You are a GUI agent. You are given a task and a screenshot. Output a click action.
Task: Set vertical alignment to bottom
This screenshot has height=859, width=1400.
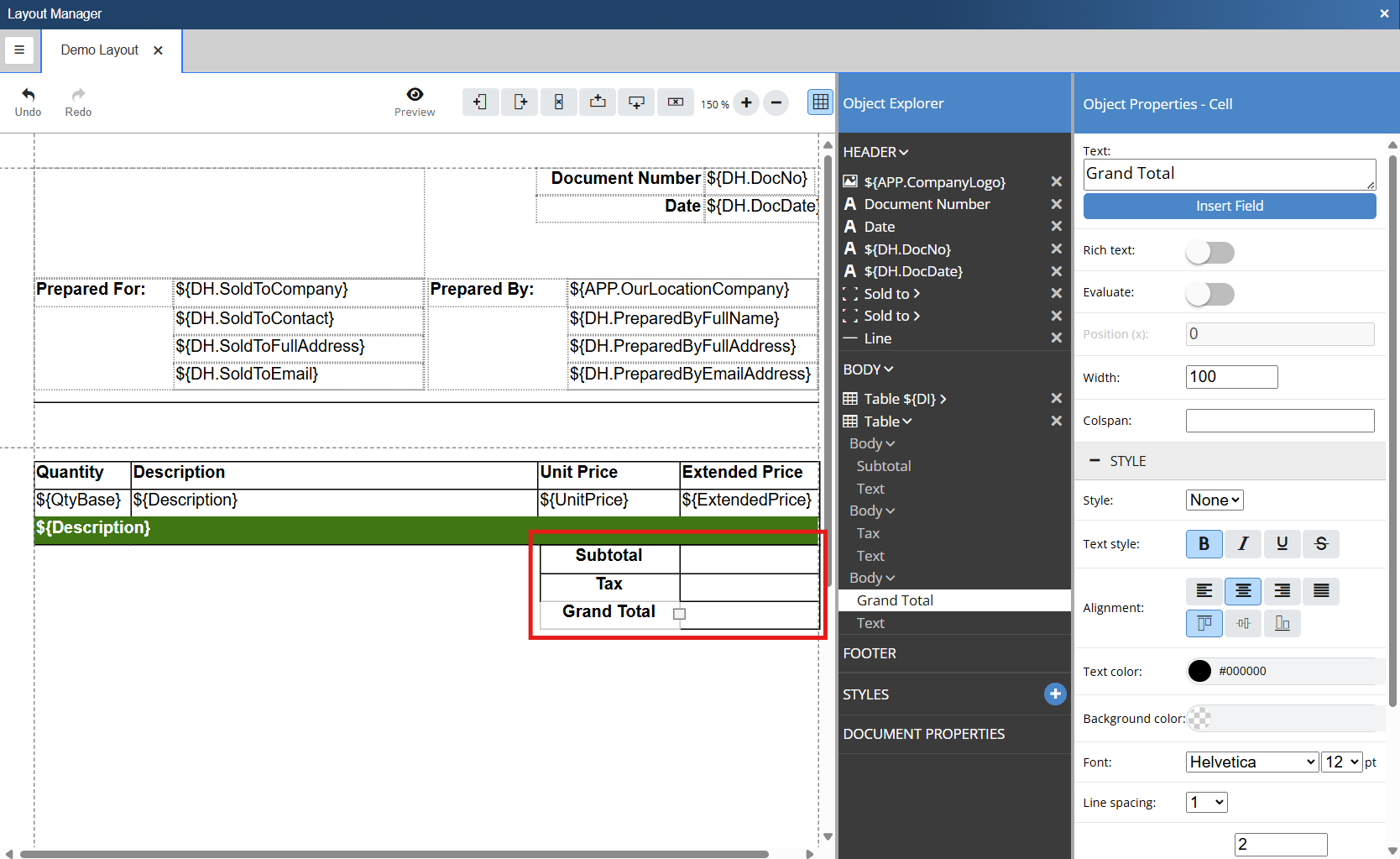pos(1282,623)
